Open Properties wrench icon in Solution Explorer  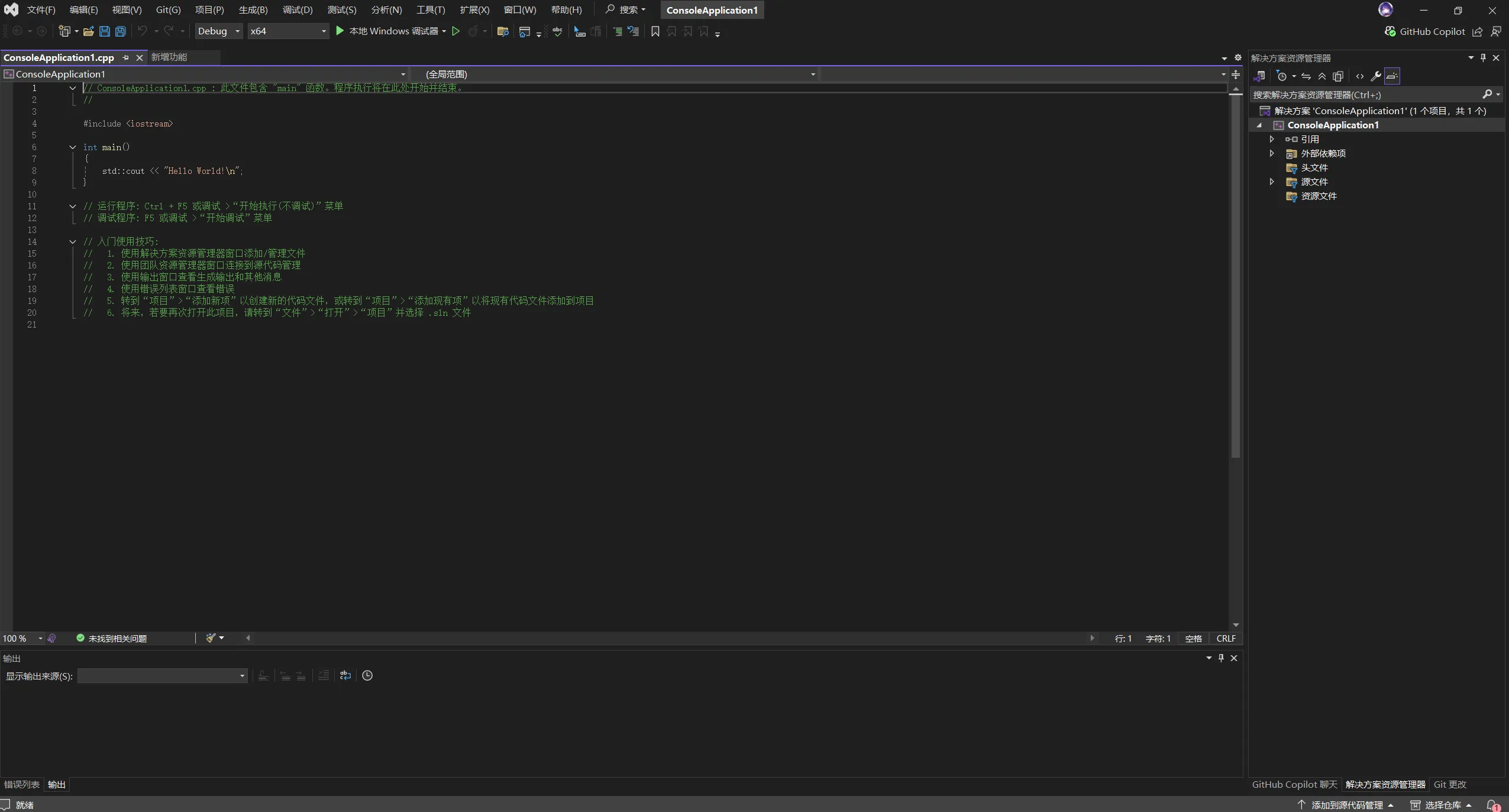click(1376, 76)
